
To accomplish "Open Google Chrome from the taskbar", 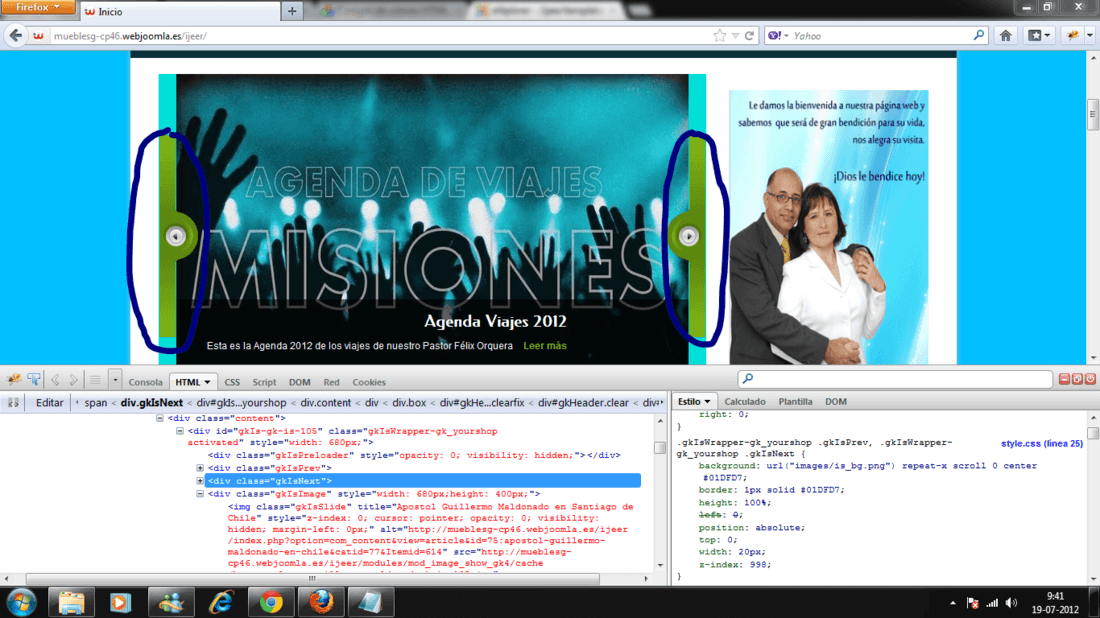I will [271, 603].
